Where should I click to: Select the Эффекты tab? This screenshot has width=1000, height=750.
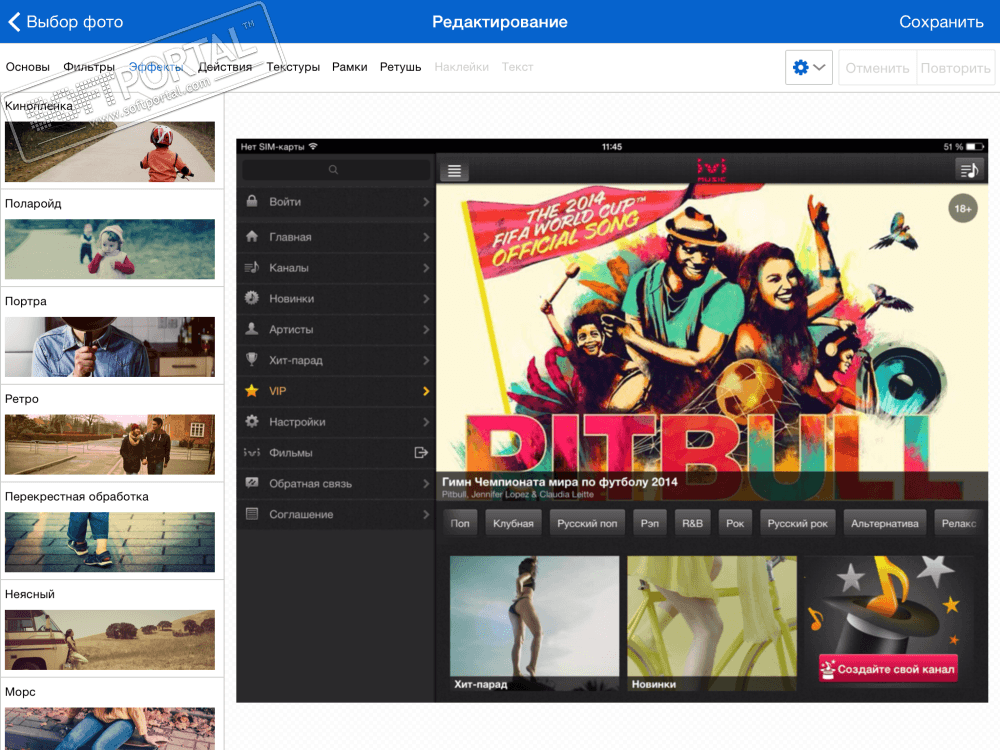click(x=156, y=67)
